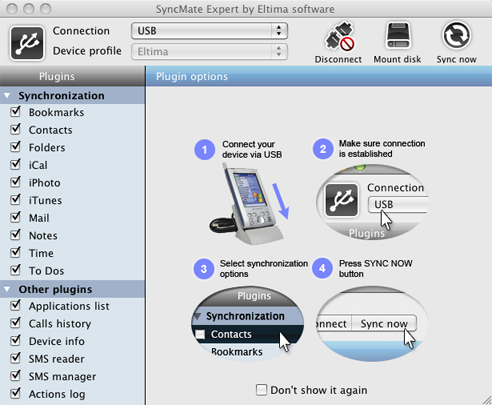This screenshot has height=405, width=492.
Task: Open Applications list plugin entry
Action: tap(69, 306)
